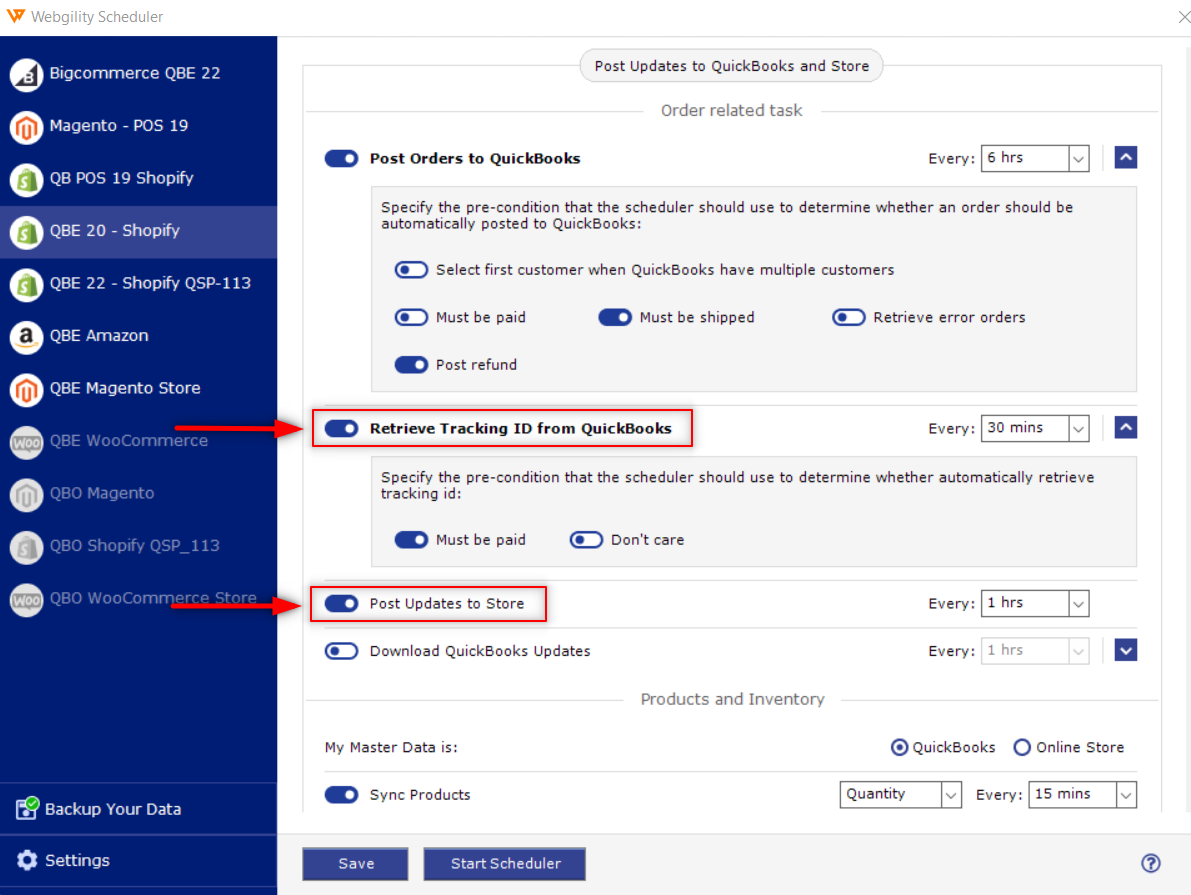Open the 30 mins interval dropdown
Image resolution: width=1191 pixels, height=895 pixels.
(1035, 429)
